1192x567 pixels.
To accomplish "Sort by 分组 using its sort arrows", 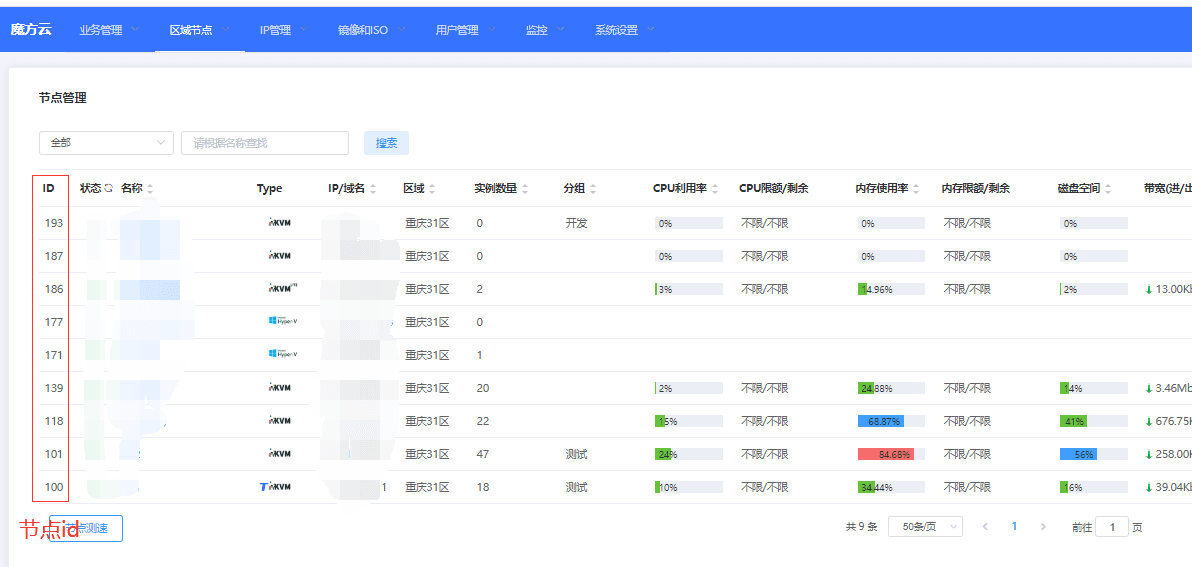I will [x=592, y=188].
